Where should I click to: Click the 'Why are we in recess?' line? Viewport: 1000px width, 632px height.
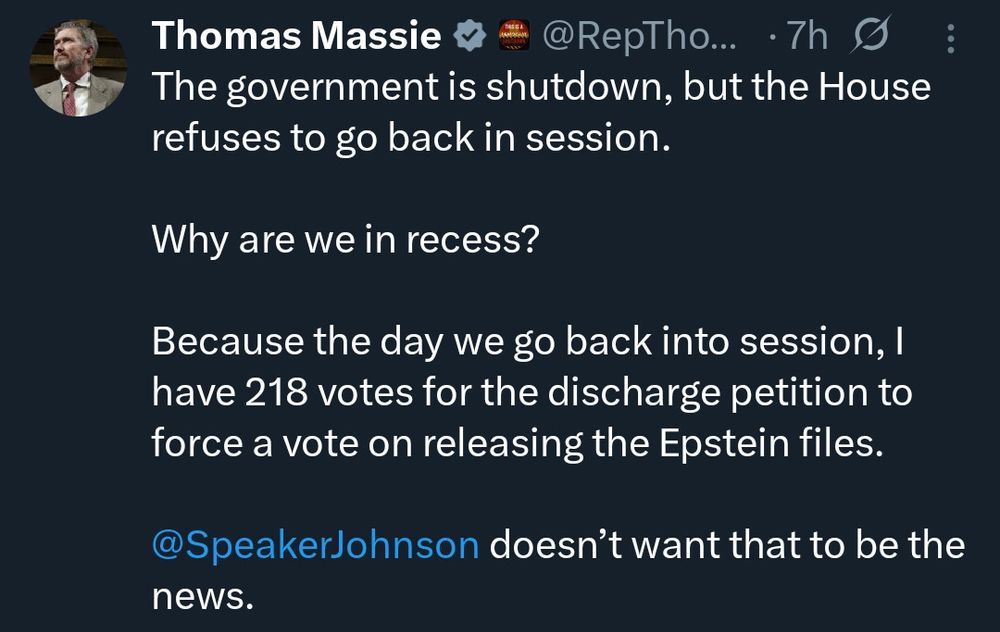(346, 240)
